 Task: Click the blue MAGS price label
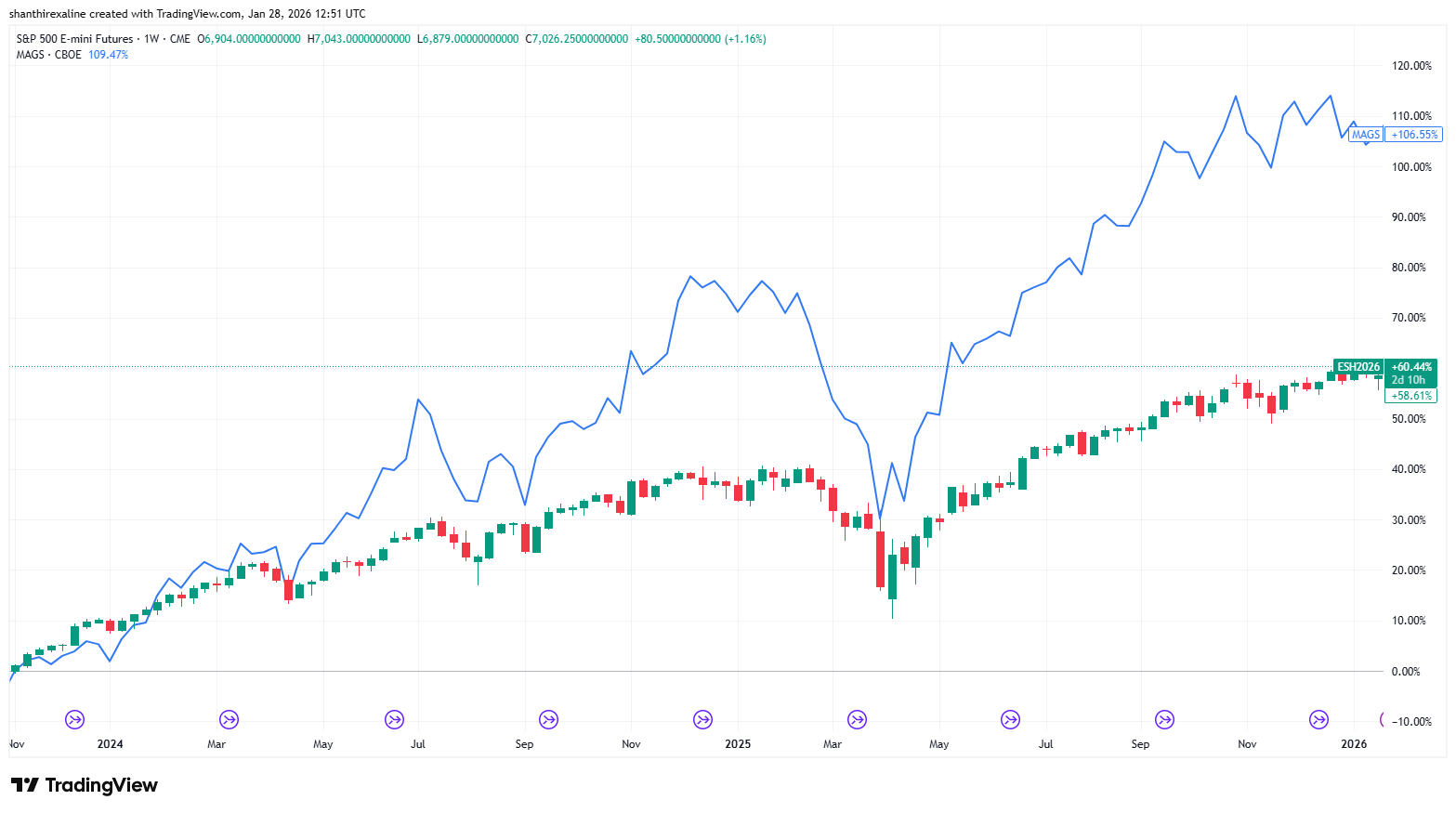point(1366,135)
